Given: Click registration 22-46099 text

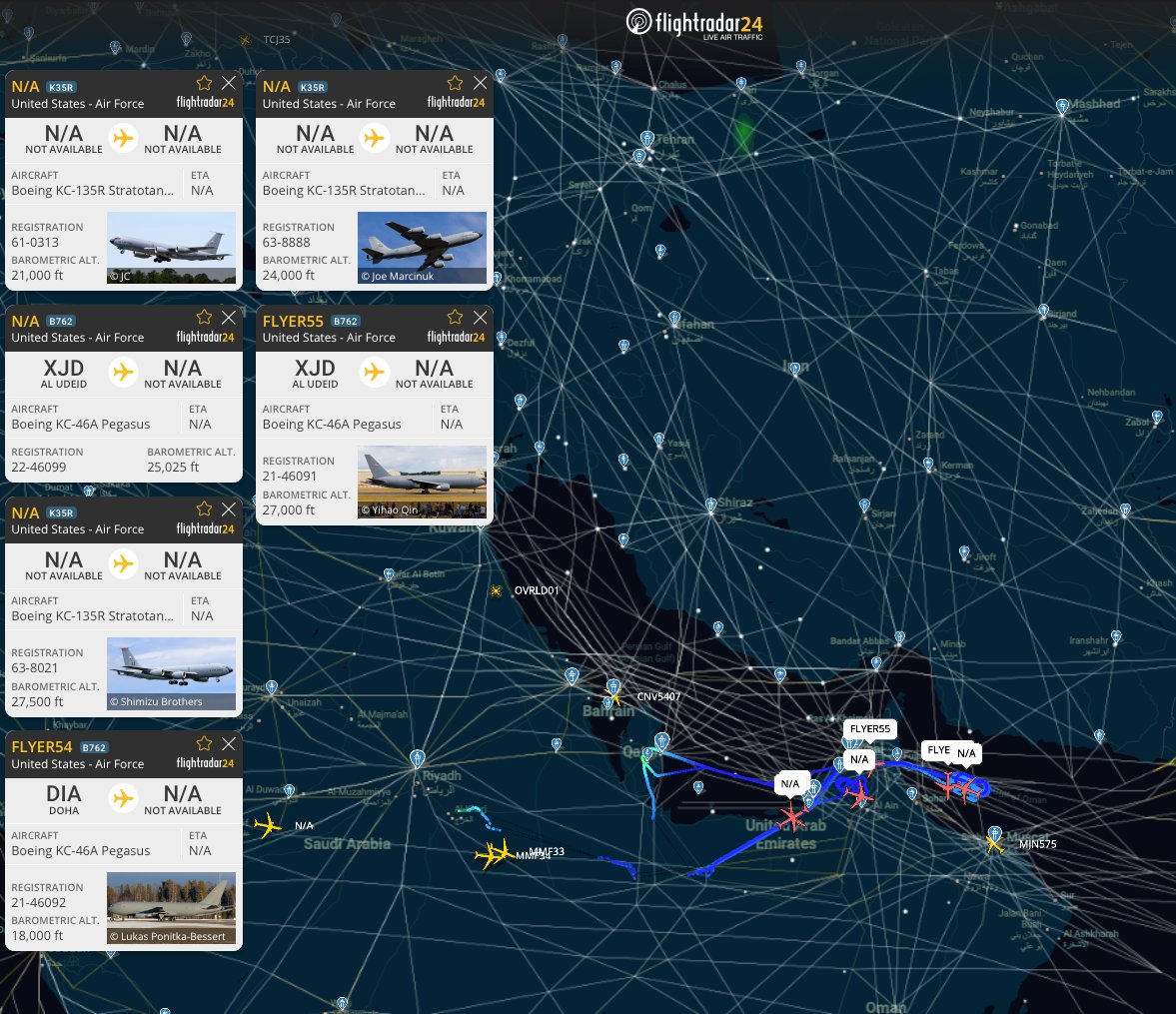Looking at the screenshot, I should pos(38,468).
